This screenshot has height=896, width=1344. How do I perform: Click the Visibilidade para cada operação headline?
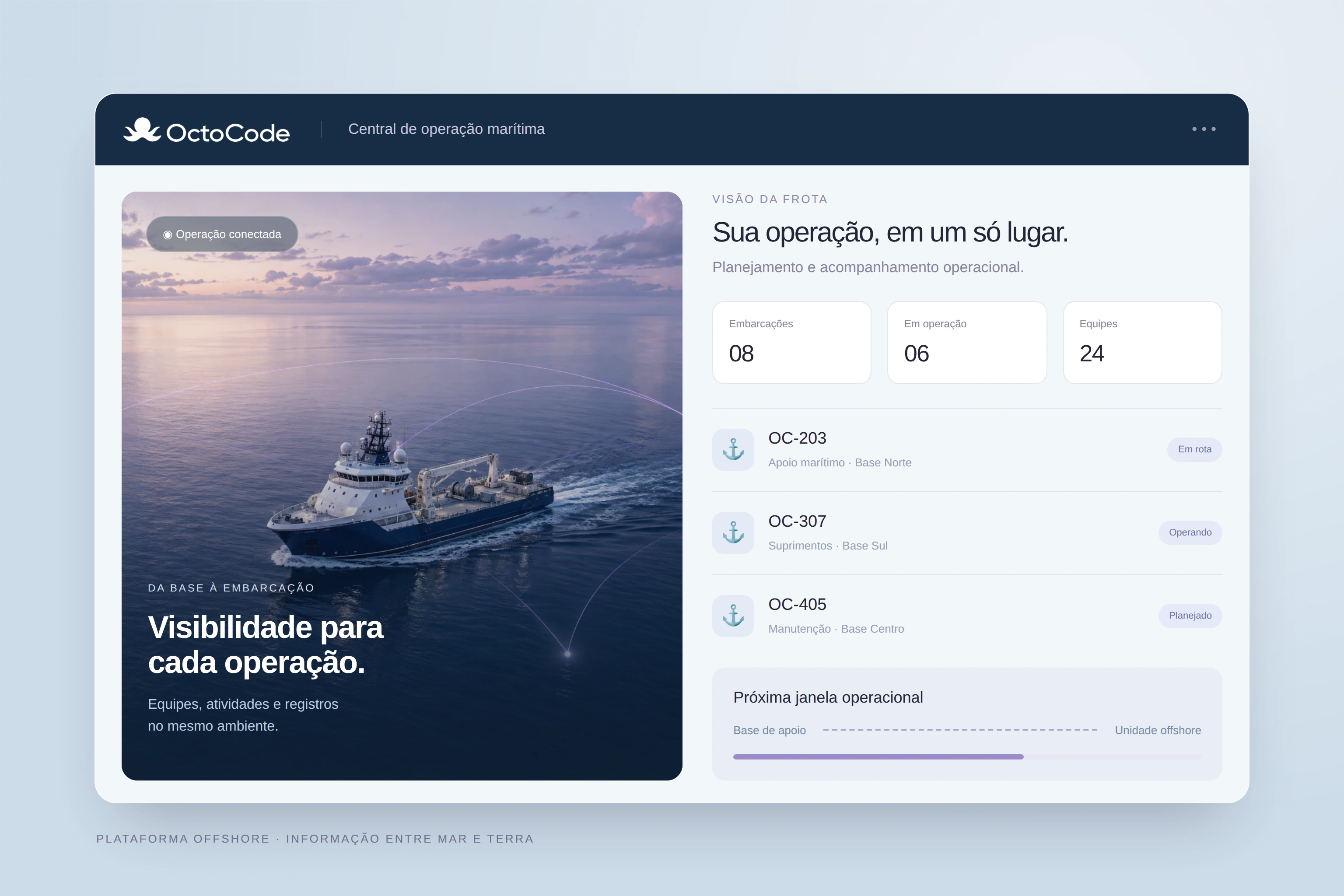tap(265, 645)
